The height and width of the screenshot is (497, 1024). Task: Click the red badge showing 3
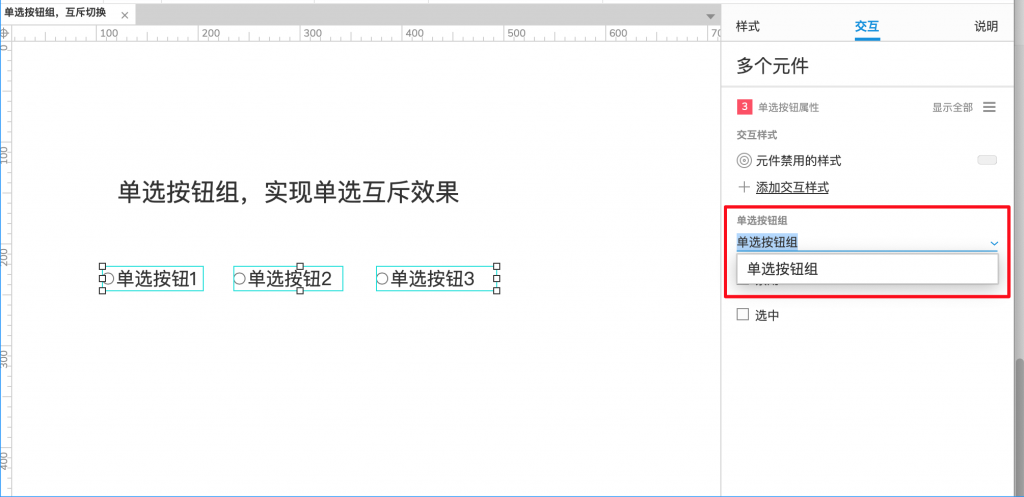click(x=744, y=107)
